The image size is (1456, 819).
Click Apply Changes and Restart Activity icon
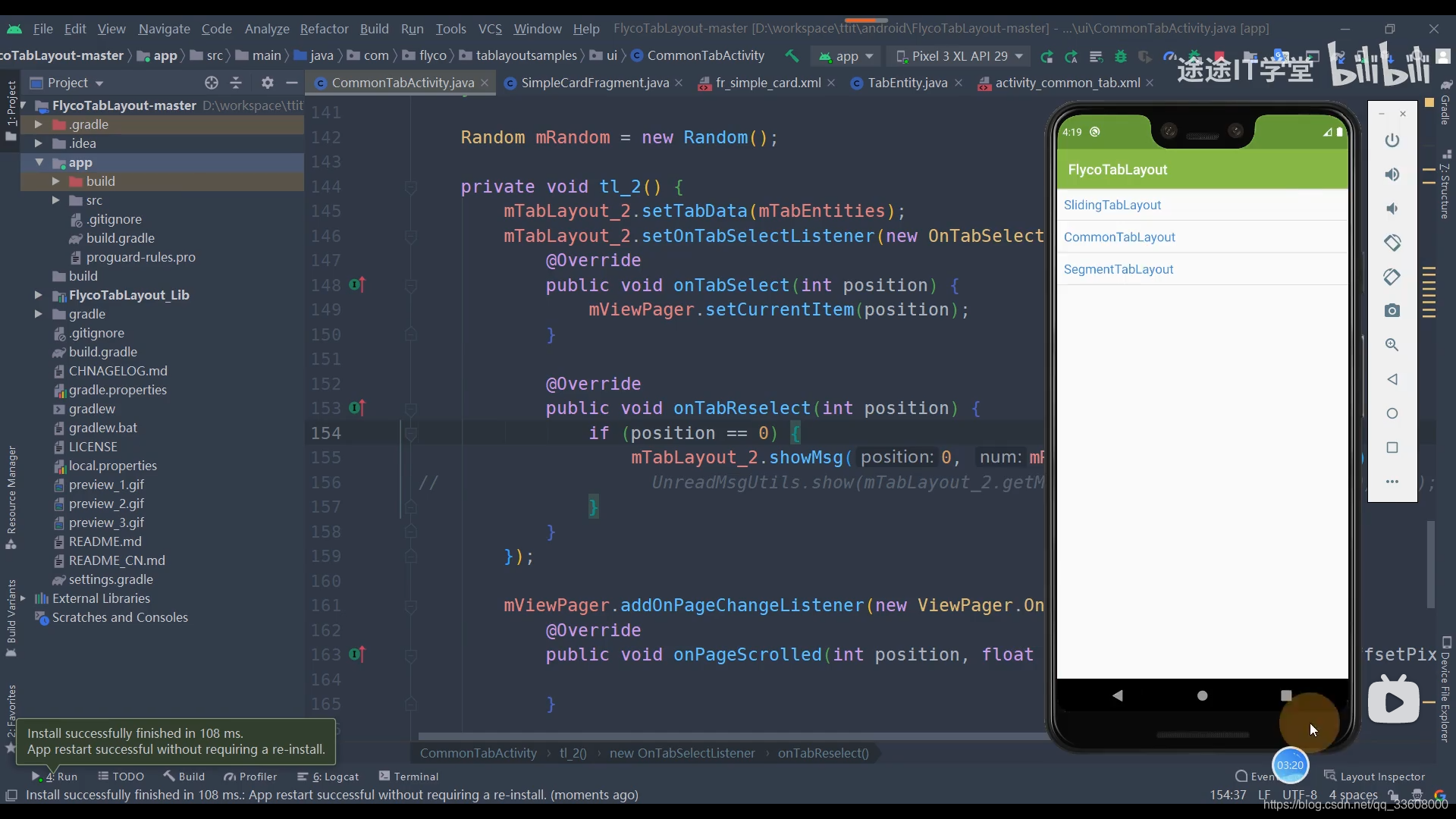(x=1071, y=57)
